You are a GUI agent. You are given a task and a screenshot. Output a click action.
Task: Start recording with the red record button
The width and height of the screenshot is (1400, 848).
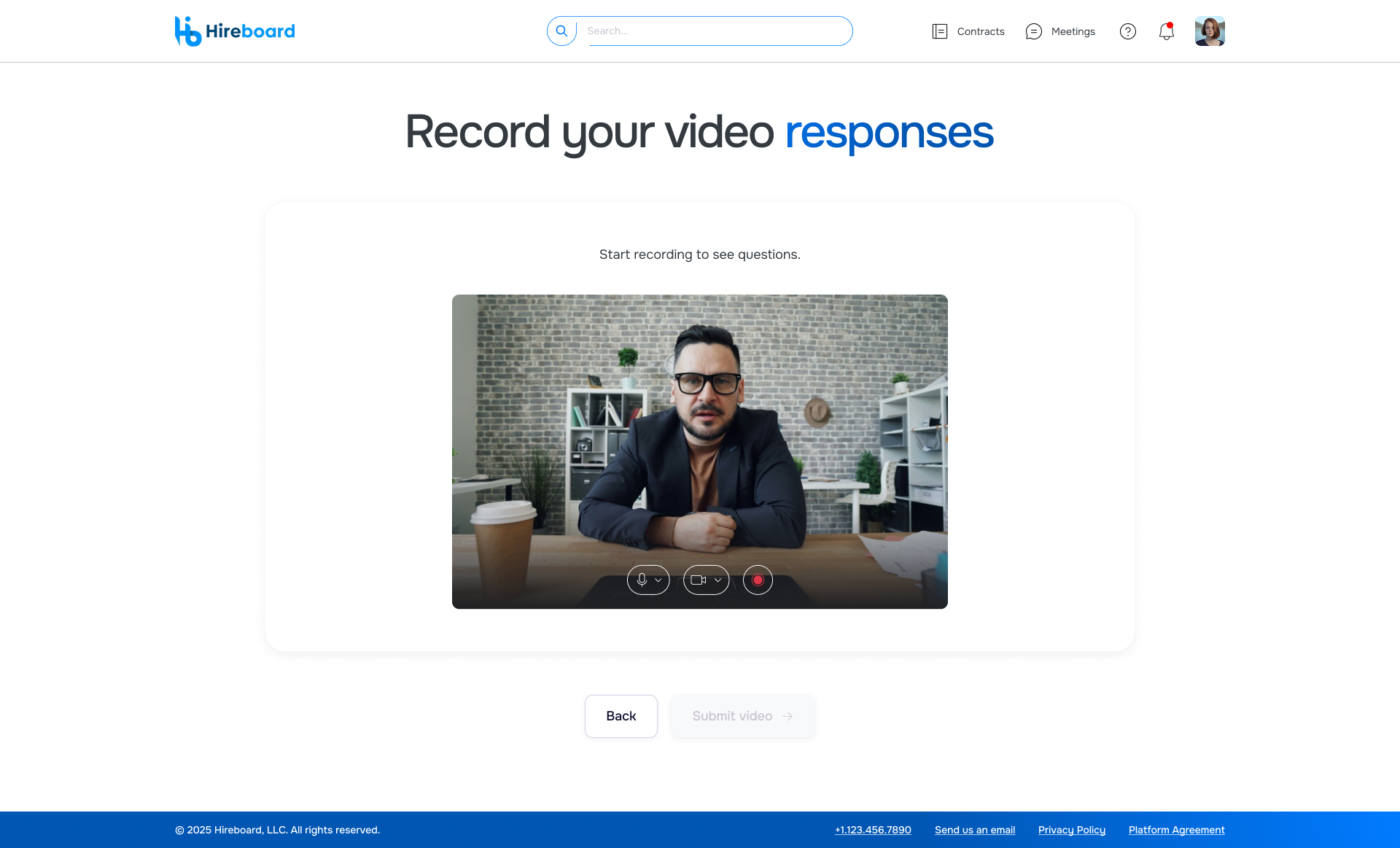(x=758, y=580)
